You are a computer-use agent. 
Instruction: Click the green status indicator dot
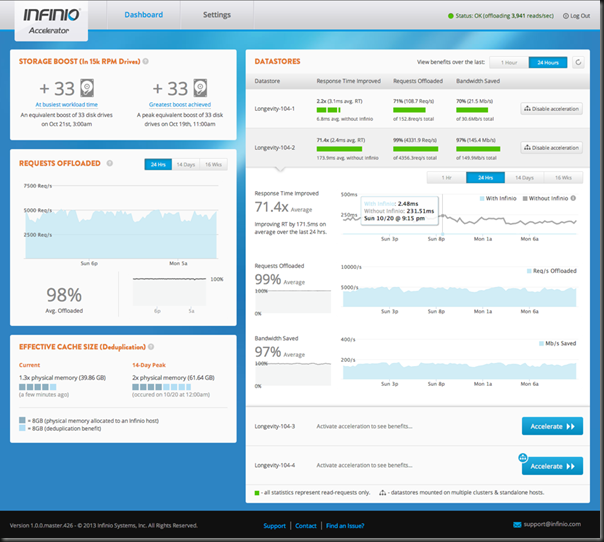450,16
